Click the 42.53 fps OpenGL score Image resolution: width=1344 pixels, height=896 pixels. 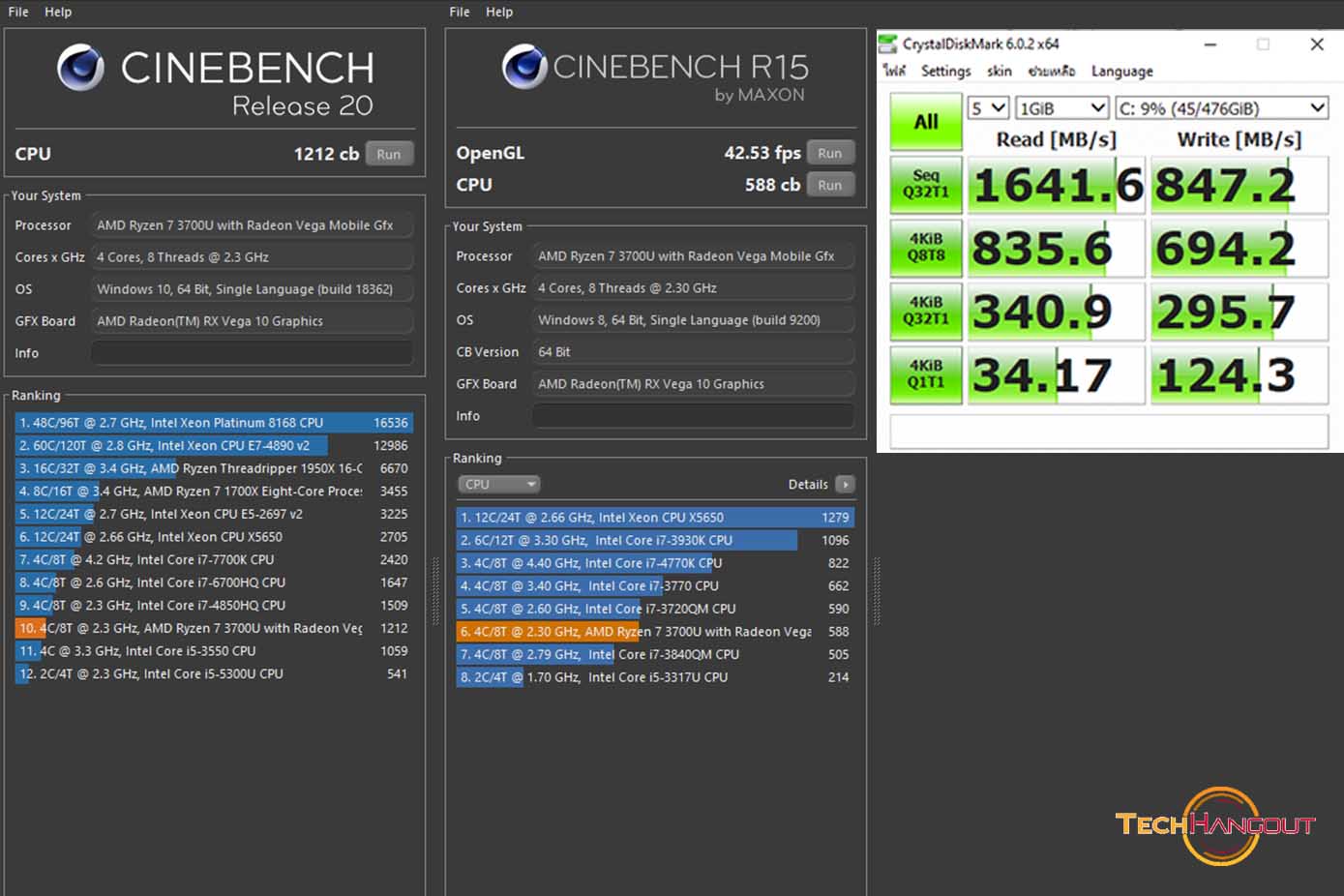(x=762, y=153)
